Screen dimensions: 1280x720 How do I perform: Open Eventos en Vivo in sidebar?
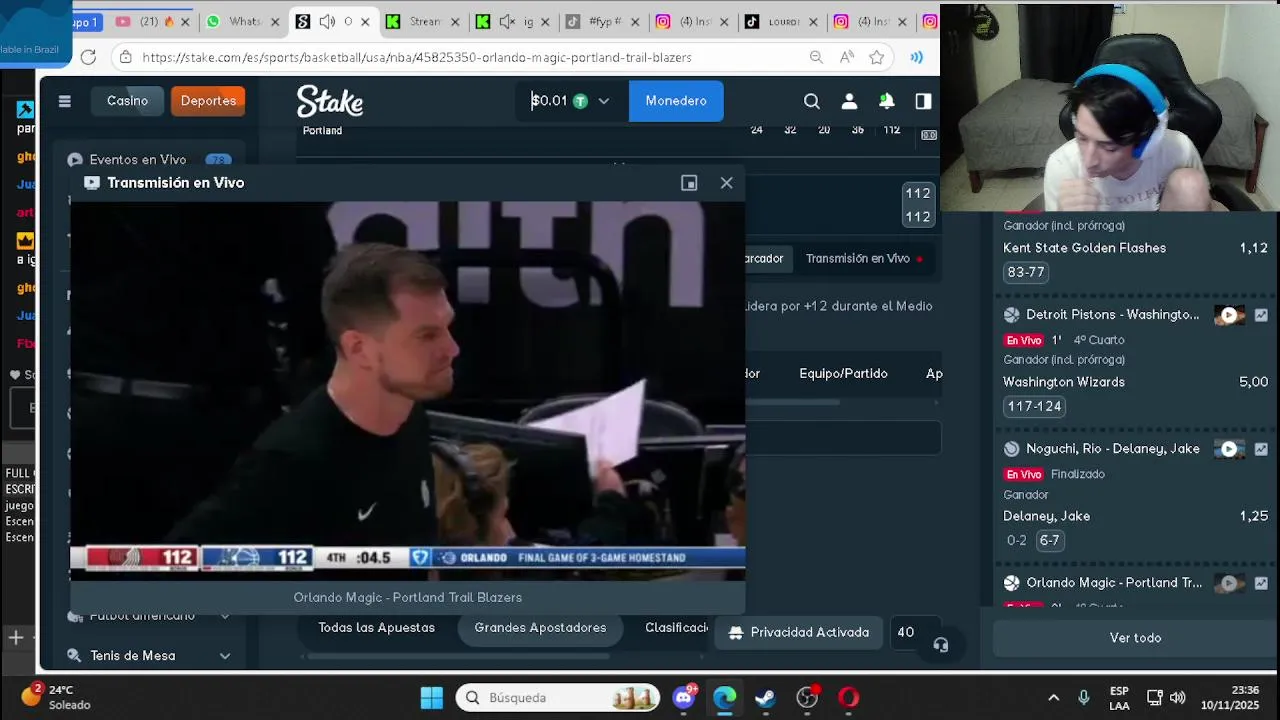[137, 160]
